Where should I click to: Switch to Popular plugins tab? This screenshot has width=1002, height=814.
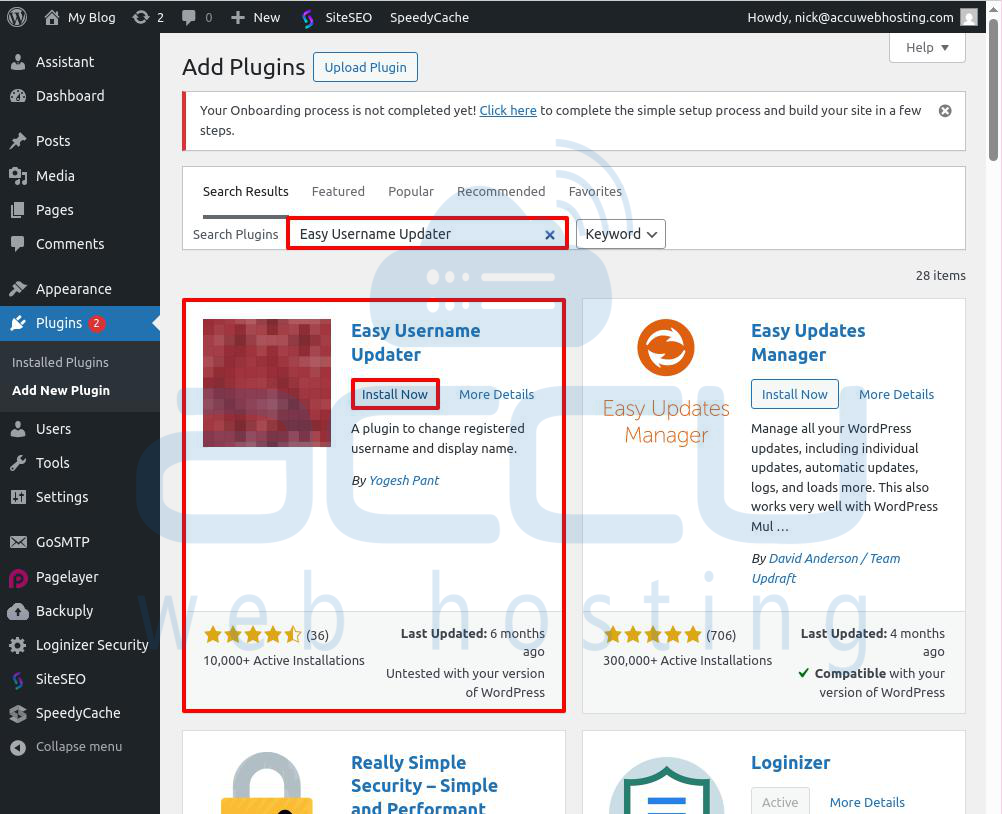[x=411, y=192]
